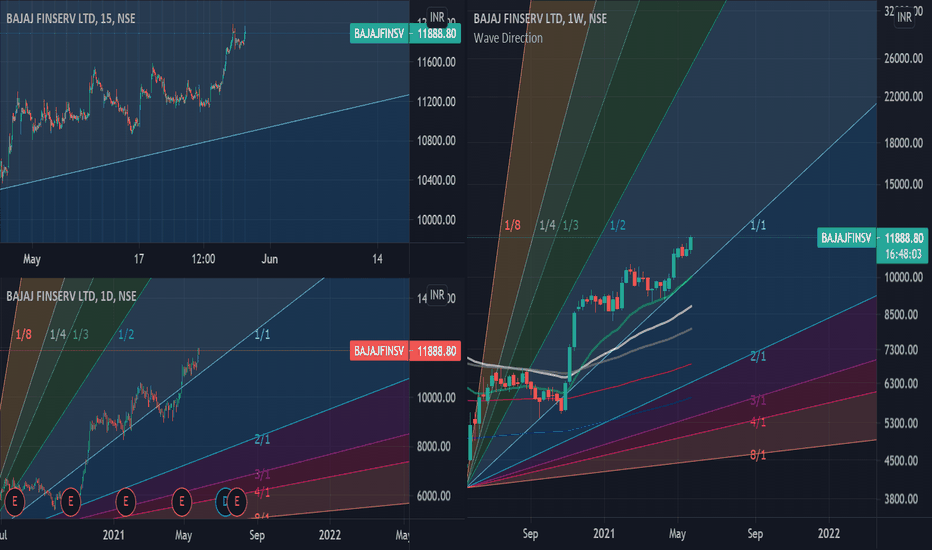Open INR currency selector on 1D chart
The image size is (932, 550).
click(x=437, y=295)
